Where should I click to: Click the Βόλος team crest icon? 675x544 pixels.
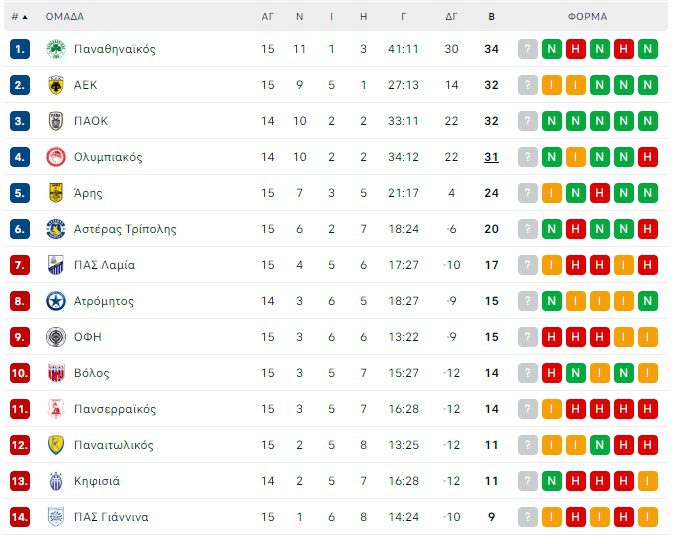[x=56, y=373]
